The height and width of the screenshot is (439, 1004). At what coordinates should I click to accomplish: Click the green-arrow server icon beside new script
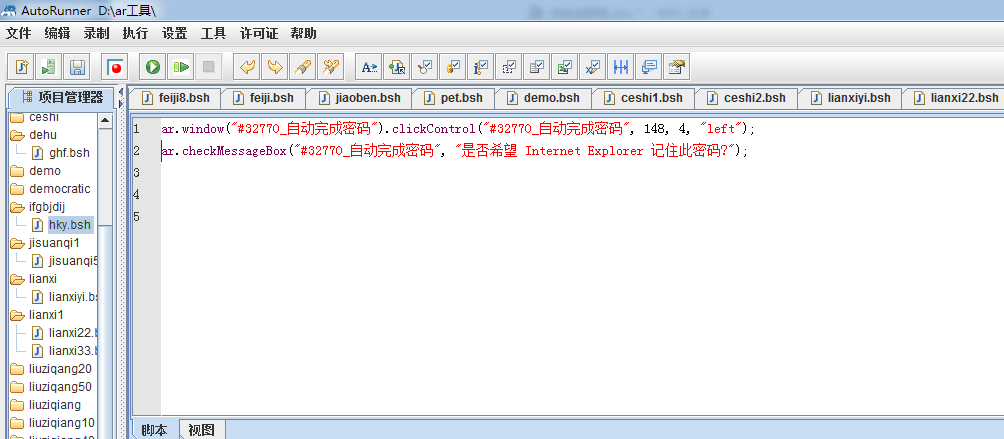point(48,66)
